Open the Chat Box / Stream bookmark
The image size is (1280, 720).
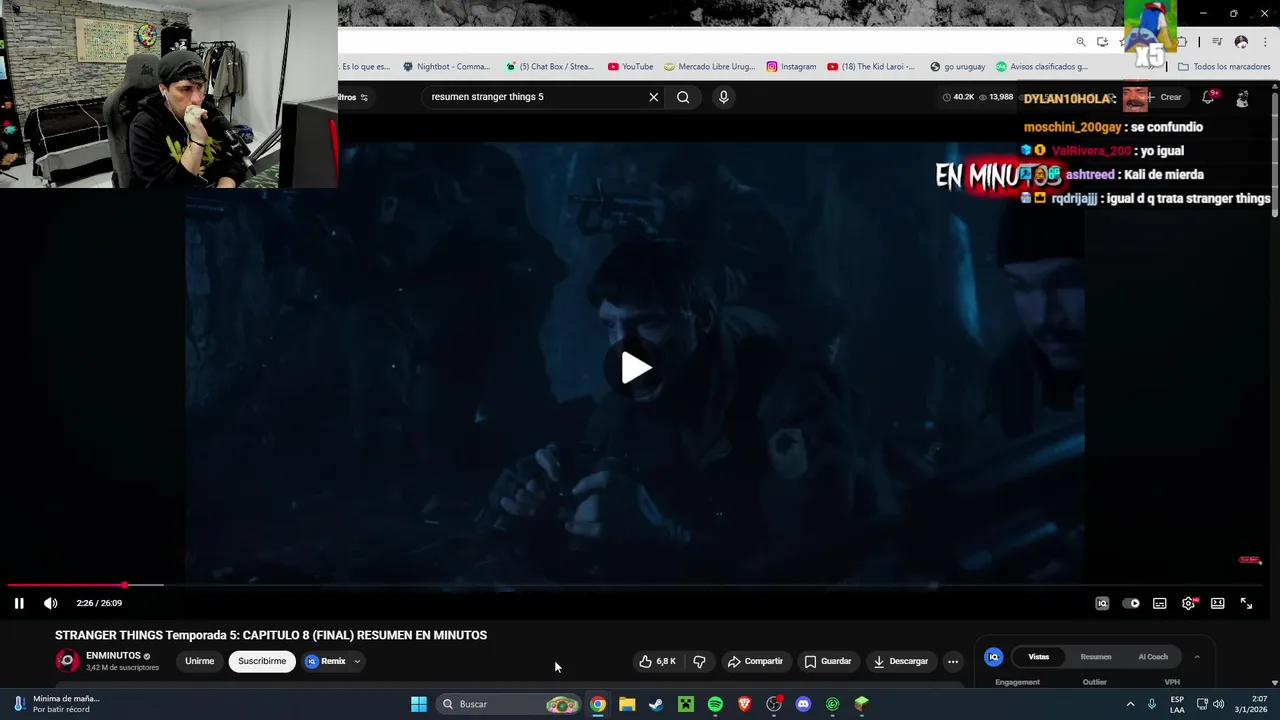tap(549, 67)
